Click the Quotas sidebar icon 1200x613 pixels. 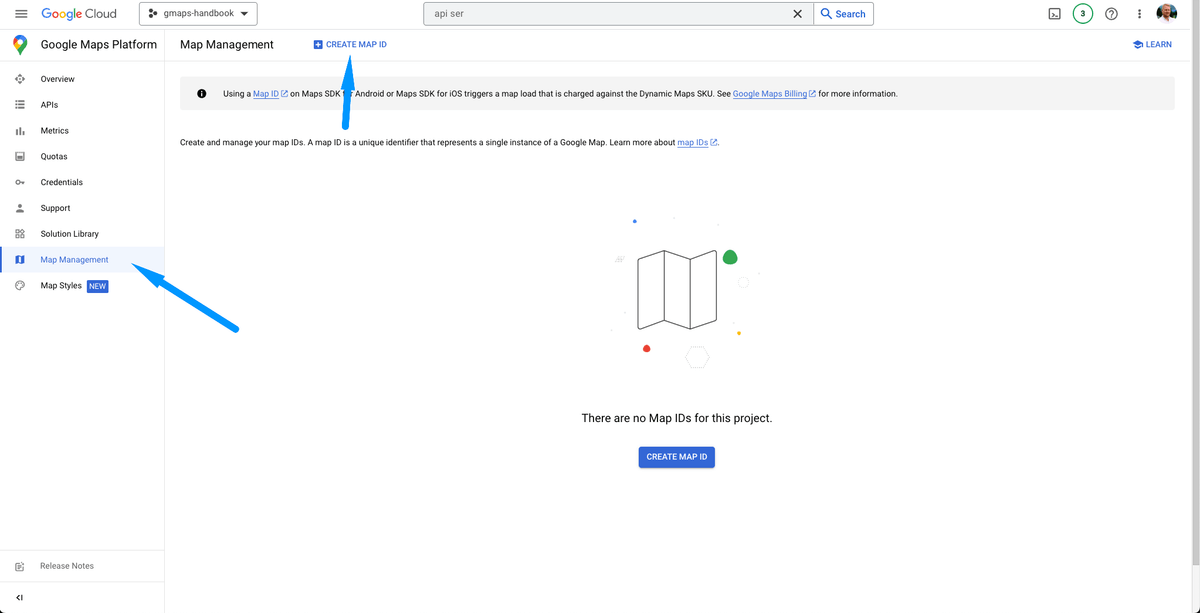point(20,157)
